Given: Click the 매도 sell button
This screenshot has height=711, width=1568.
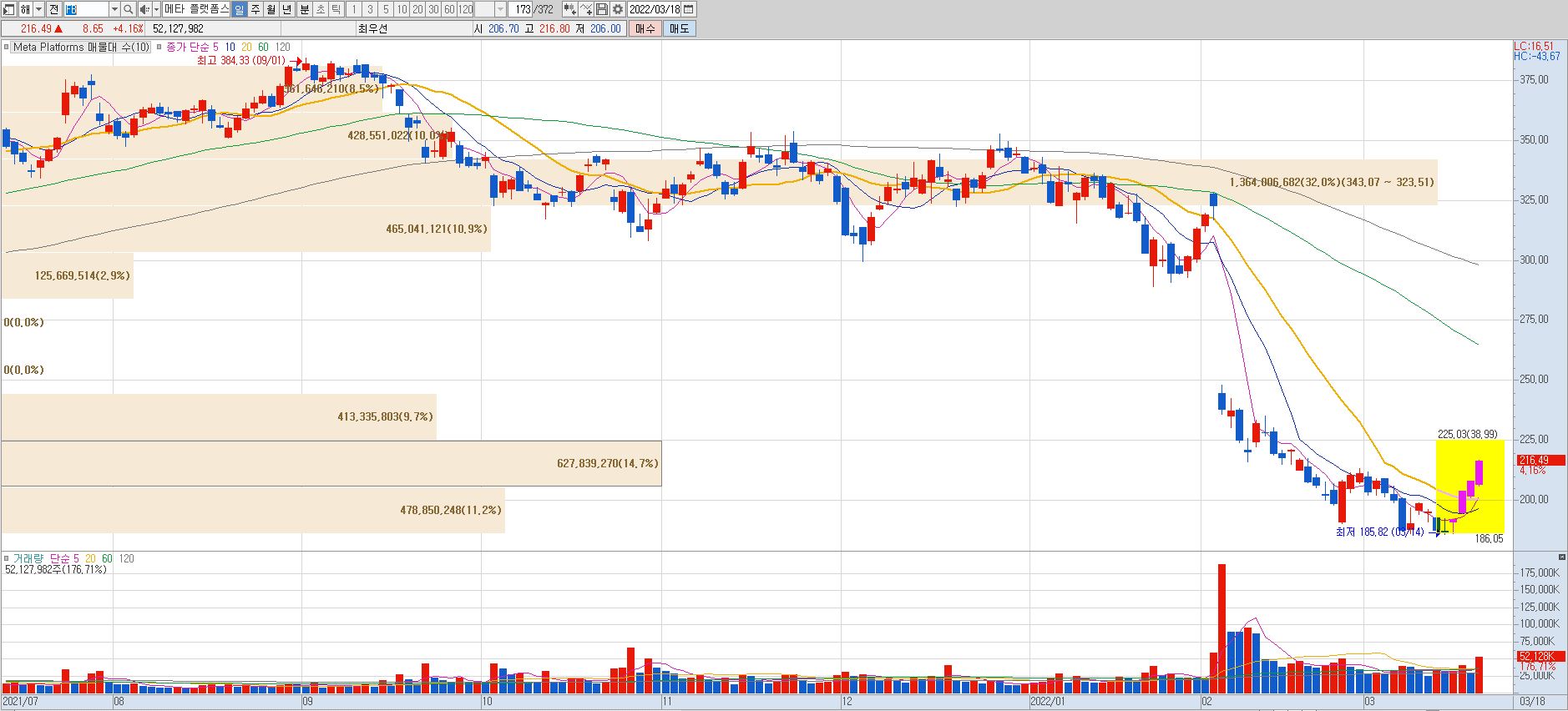Looking at the screenshot, I should pos(680,28).
